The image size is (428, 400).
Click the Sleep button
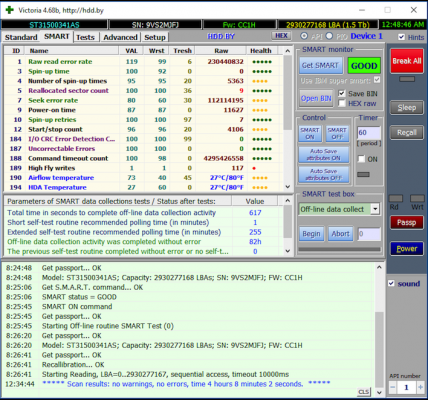(x=407, y=108)
